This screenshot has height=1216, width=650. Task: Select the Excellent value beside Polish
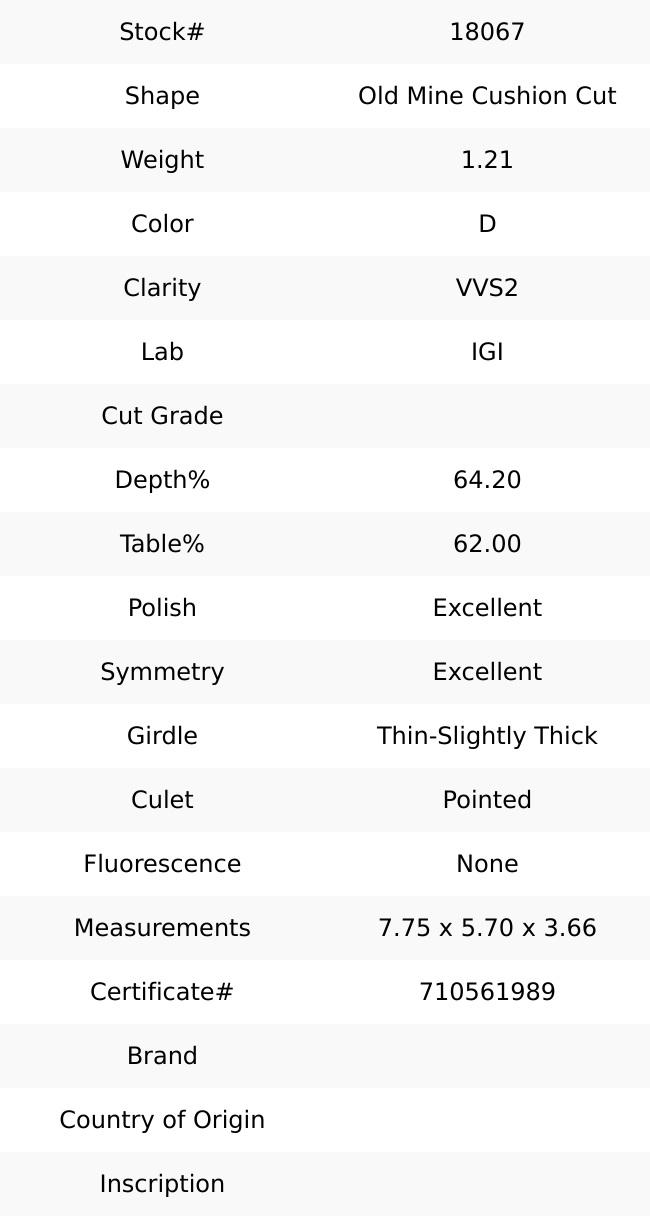pyautogui.click(x=487, y=608)
